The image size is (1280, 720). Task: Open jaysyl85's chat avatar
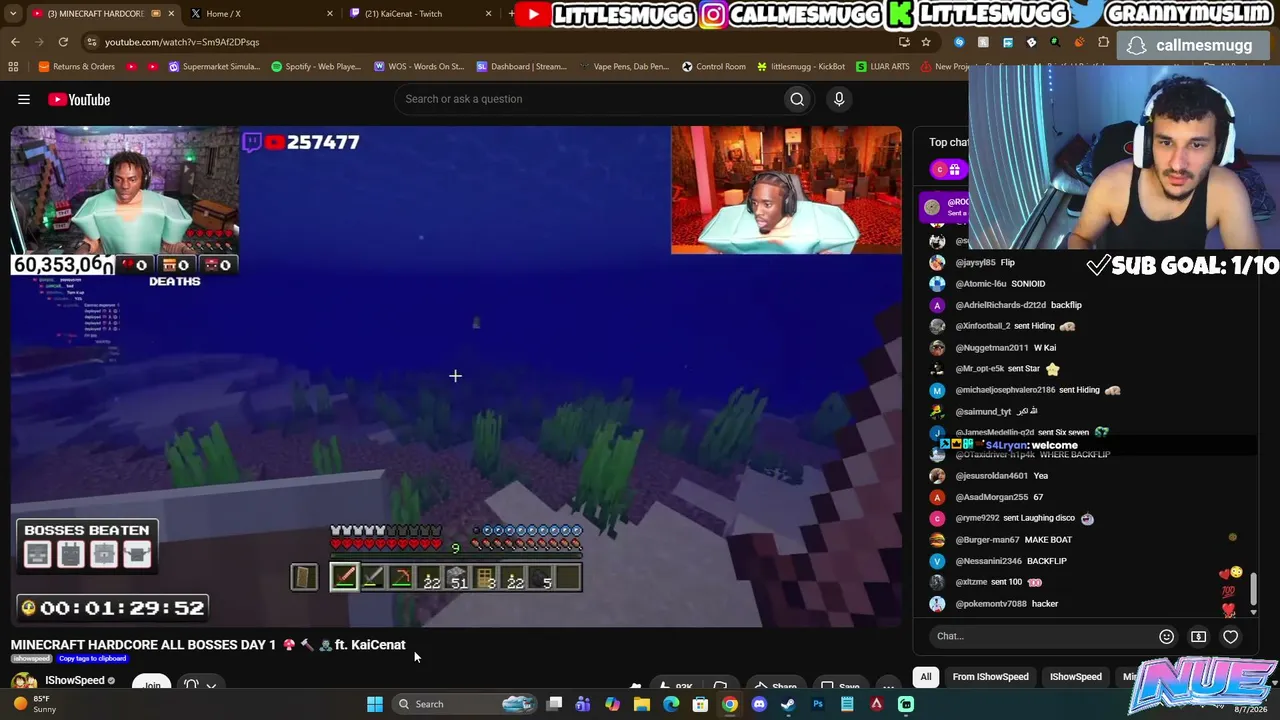937,262
